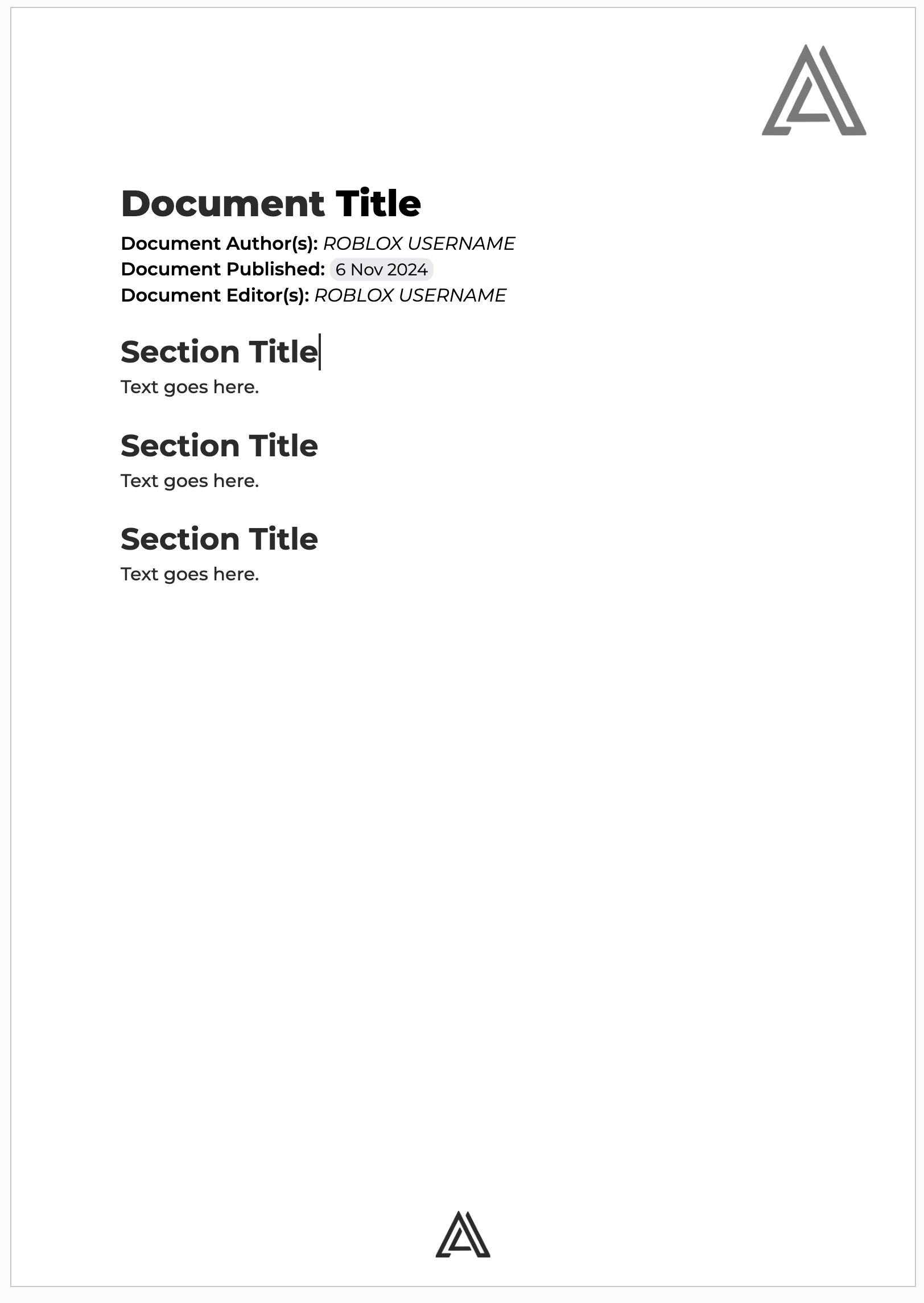Click the word "Document" in main title
Image resolution: width=924 pixels, height=1303 pixels.
point(222,204)
